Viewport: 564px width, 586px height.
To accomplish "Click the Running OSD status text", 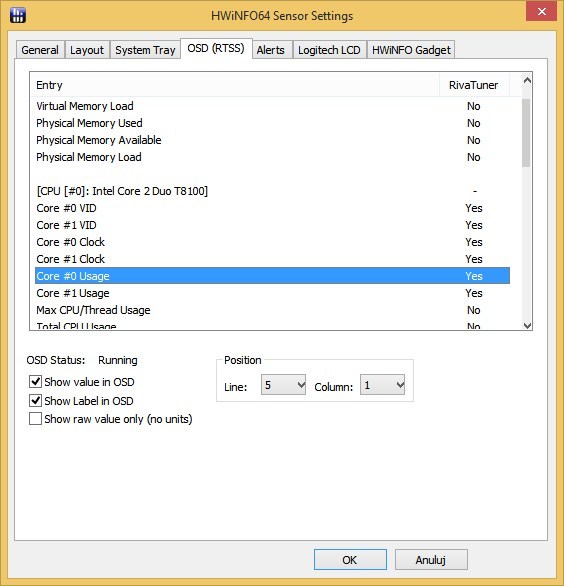I will tap(118, 360).
